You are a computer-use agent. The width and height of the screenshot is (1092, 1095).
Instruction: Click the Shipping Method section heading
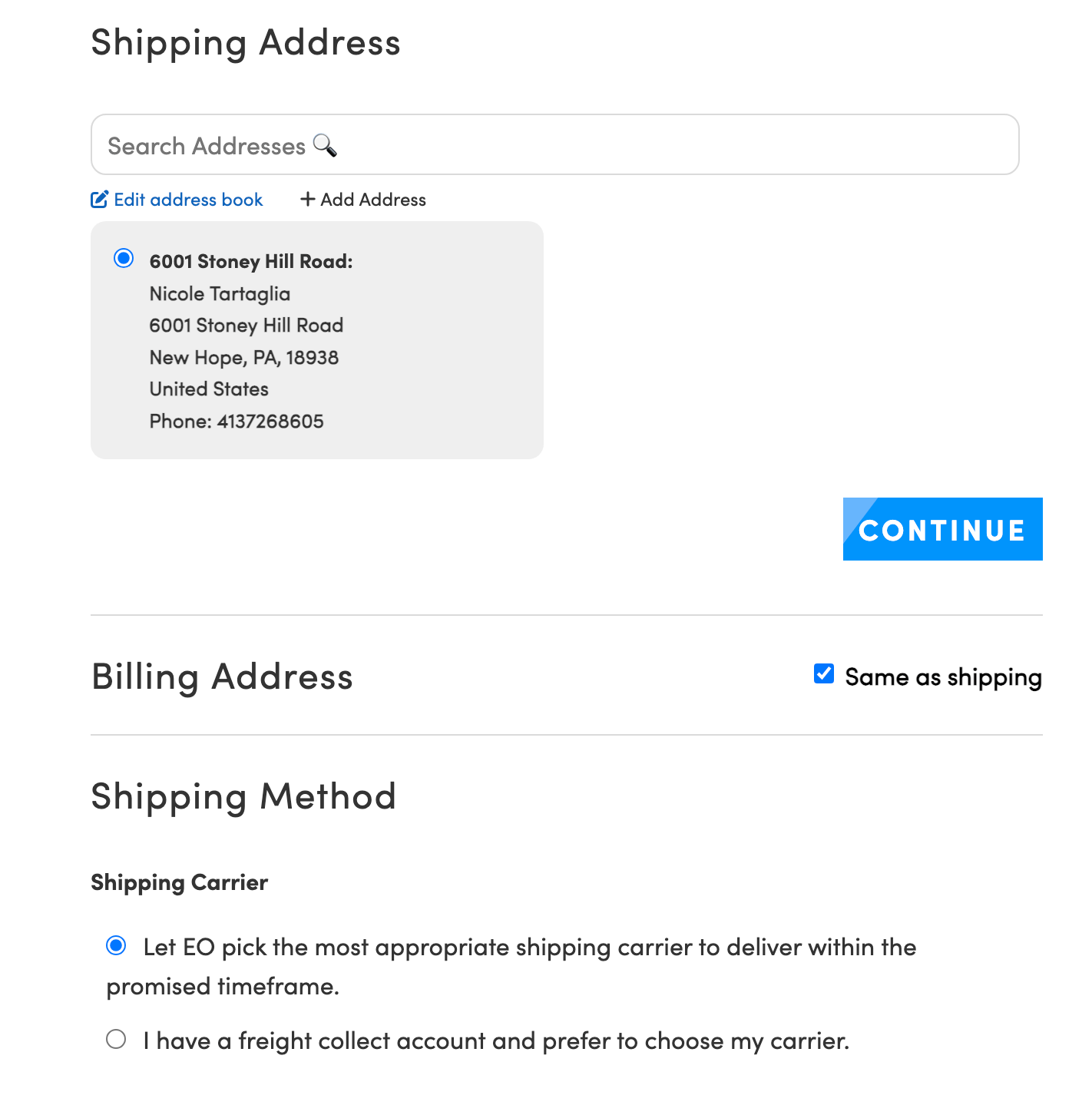243,797
